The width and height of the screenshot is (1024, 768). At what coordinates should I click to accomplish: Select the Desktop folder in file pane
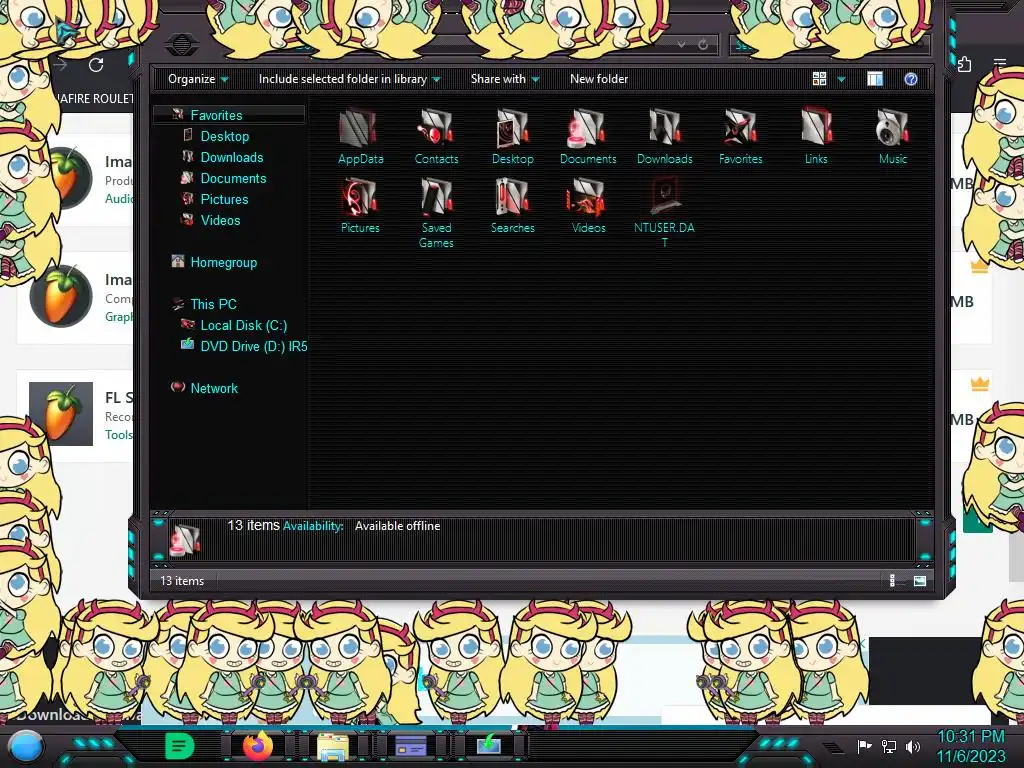click(513, 136)
